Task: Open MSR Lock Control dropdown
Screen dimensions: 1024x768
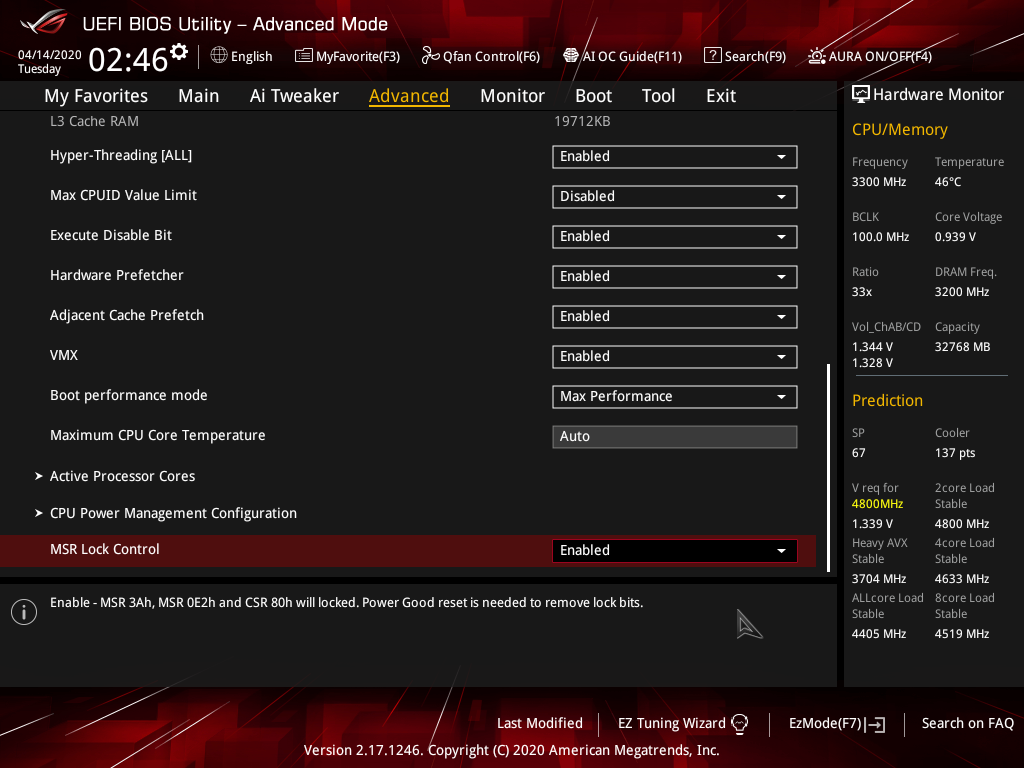Action: [675, 551]
